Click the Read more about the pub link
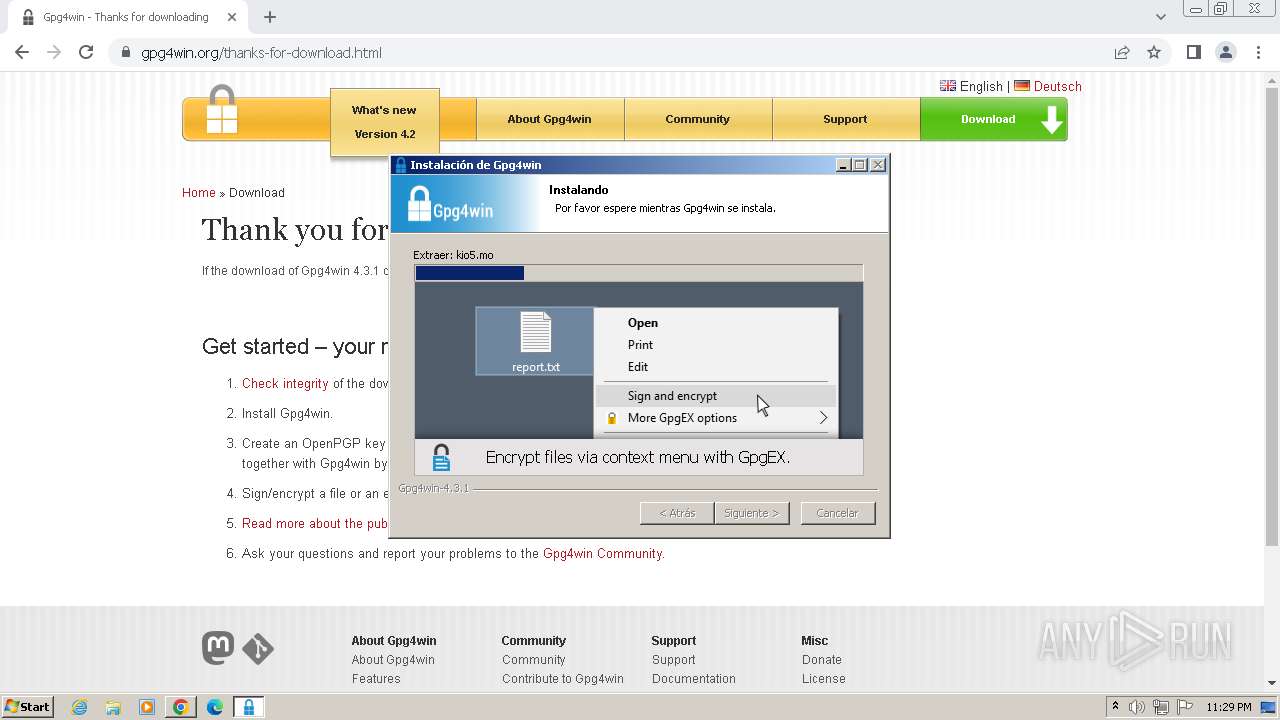 [315, 524]
